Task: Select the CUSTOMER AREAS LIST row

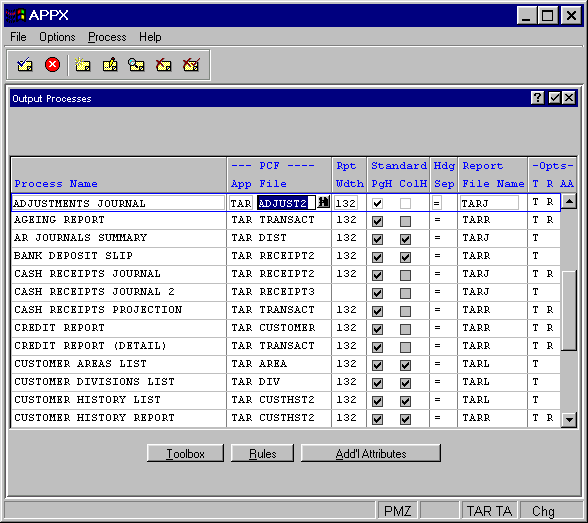Action: click(x=286, y=364)
